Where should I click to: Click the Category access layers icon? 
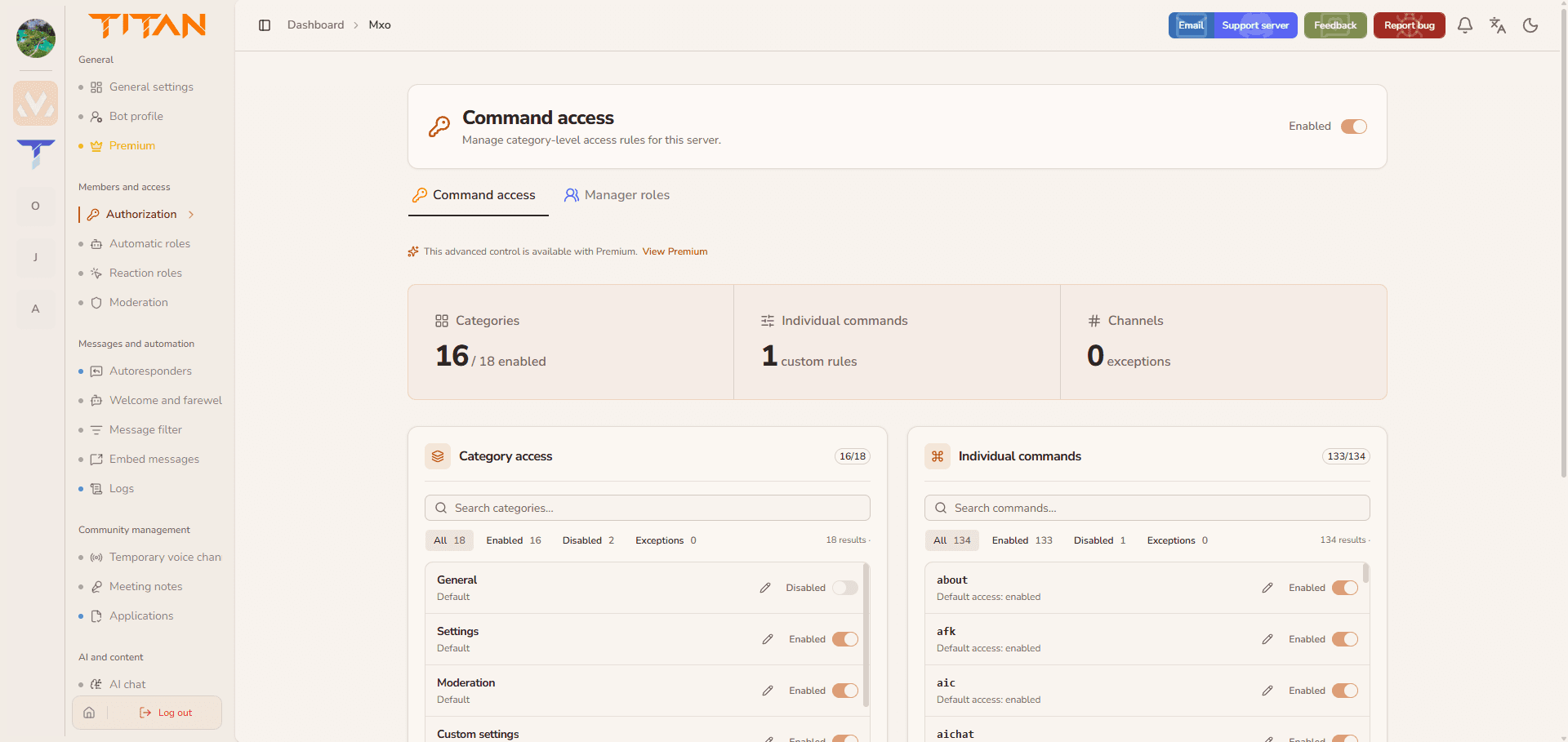438,456
